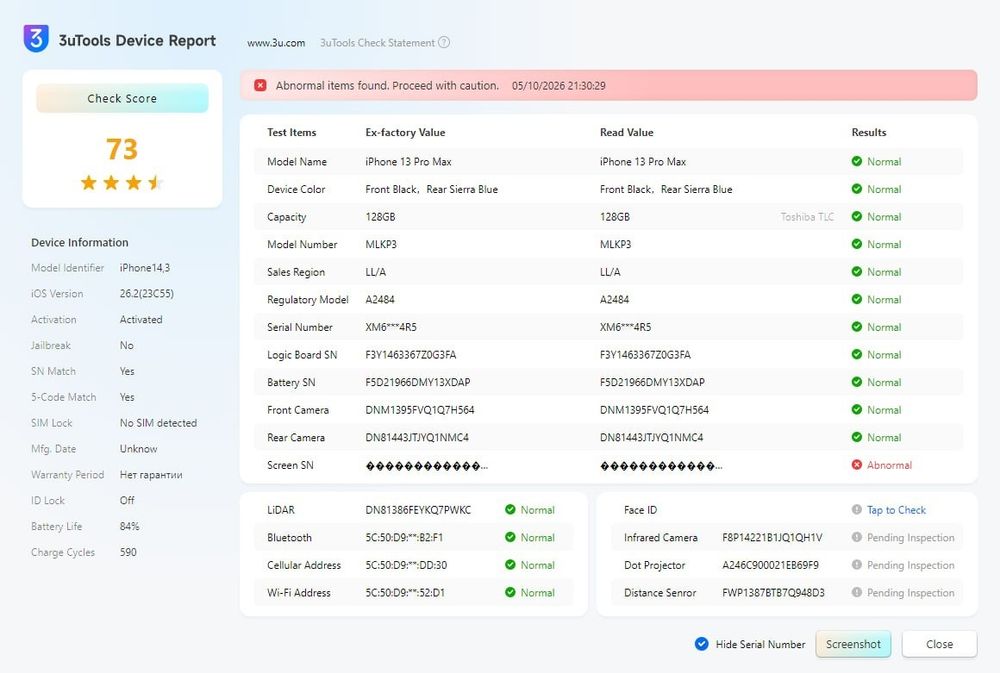Viewport: 1000px width, 673px height.
Task: Click the Pending Inspection status for Dot Projector
Action: click(911, 565)
